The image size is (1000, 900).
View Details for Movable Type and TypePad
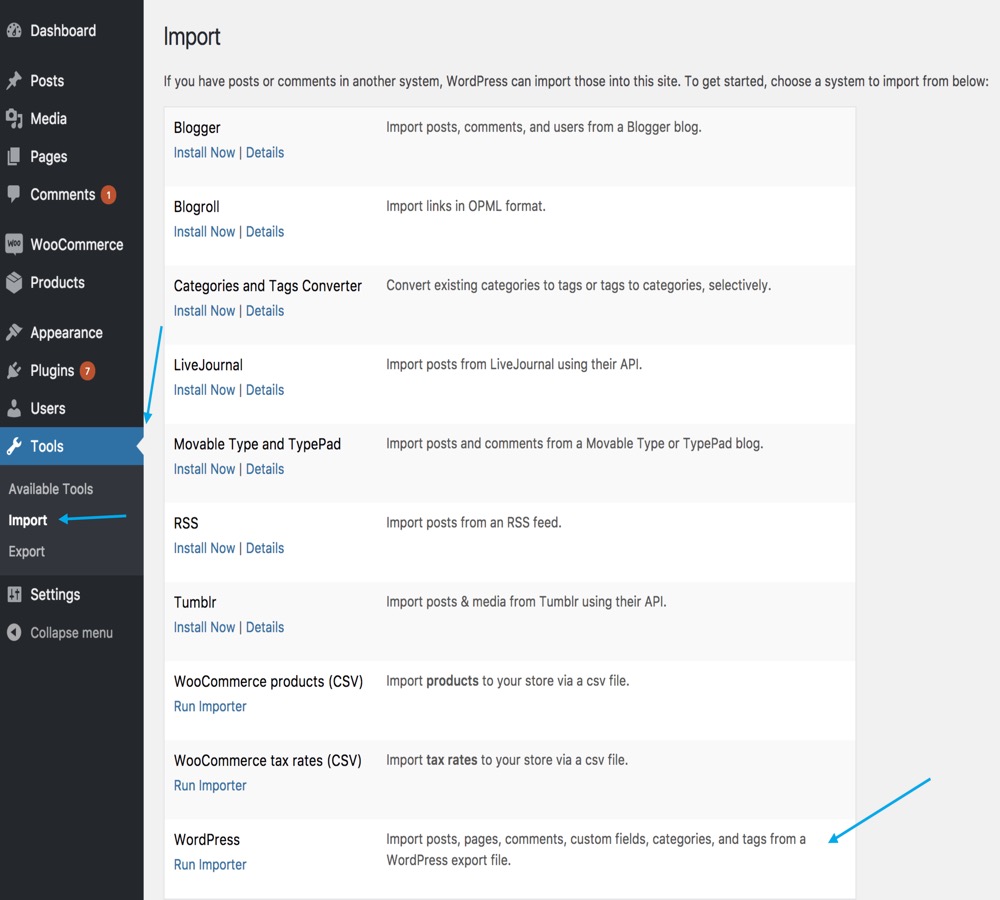click(265, 469)
